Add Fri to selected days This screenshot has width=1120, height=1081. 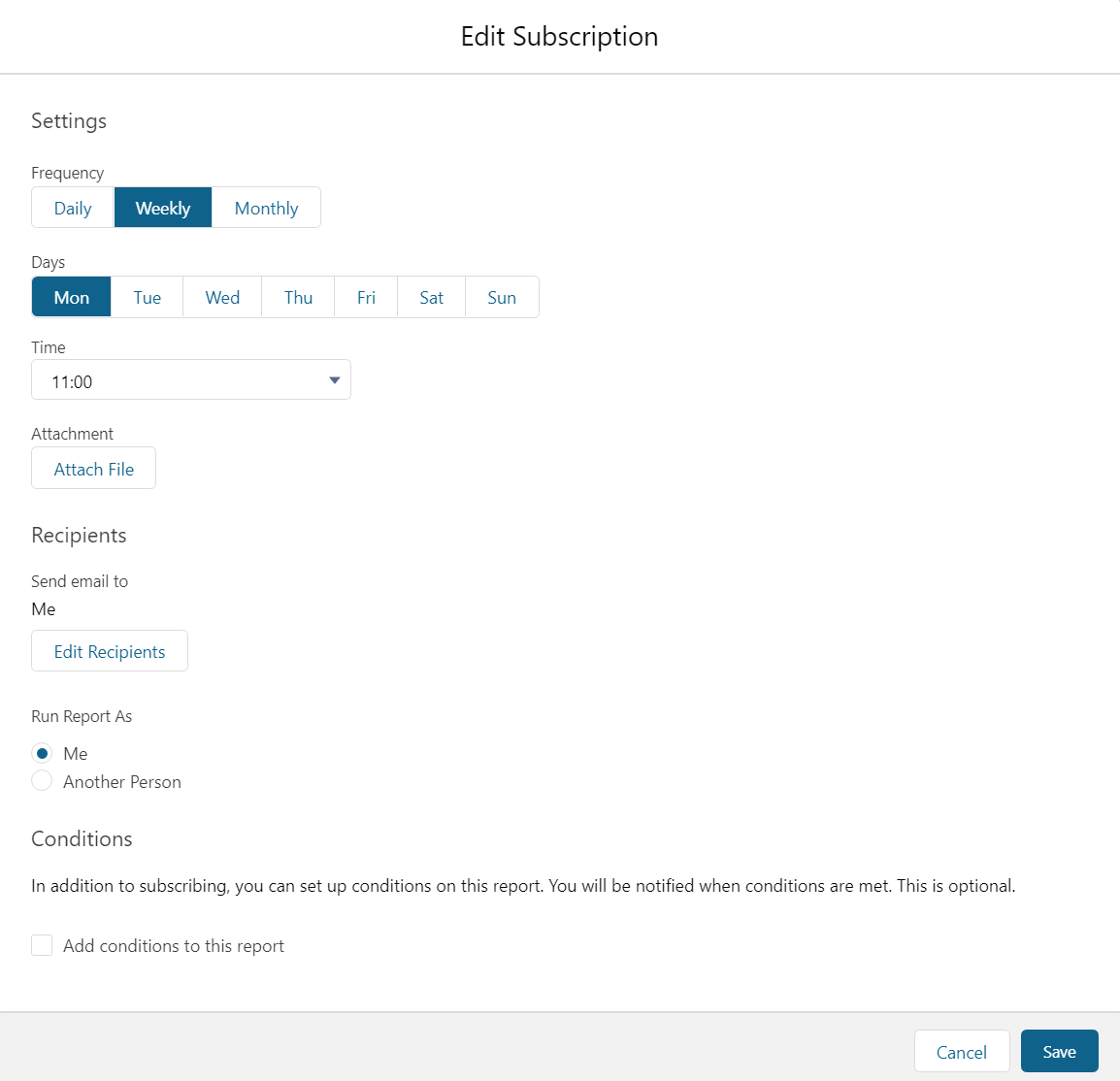pyautogui.click(x=366, y=297)
